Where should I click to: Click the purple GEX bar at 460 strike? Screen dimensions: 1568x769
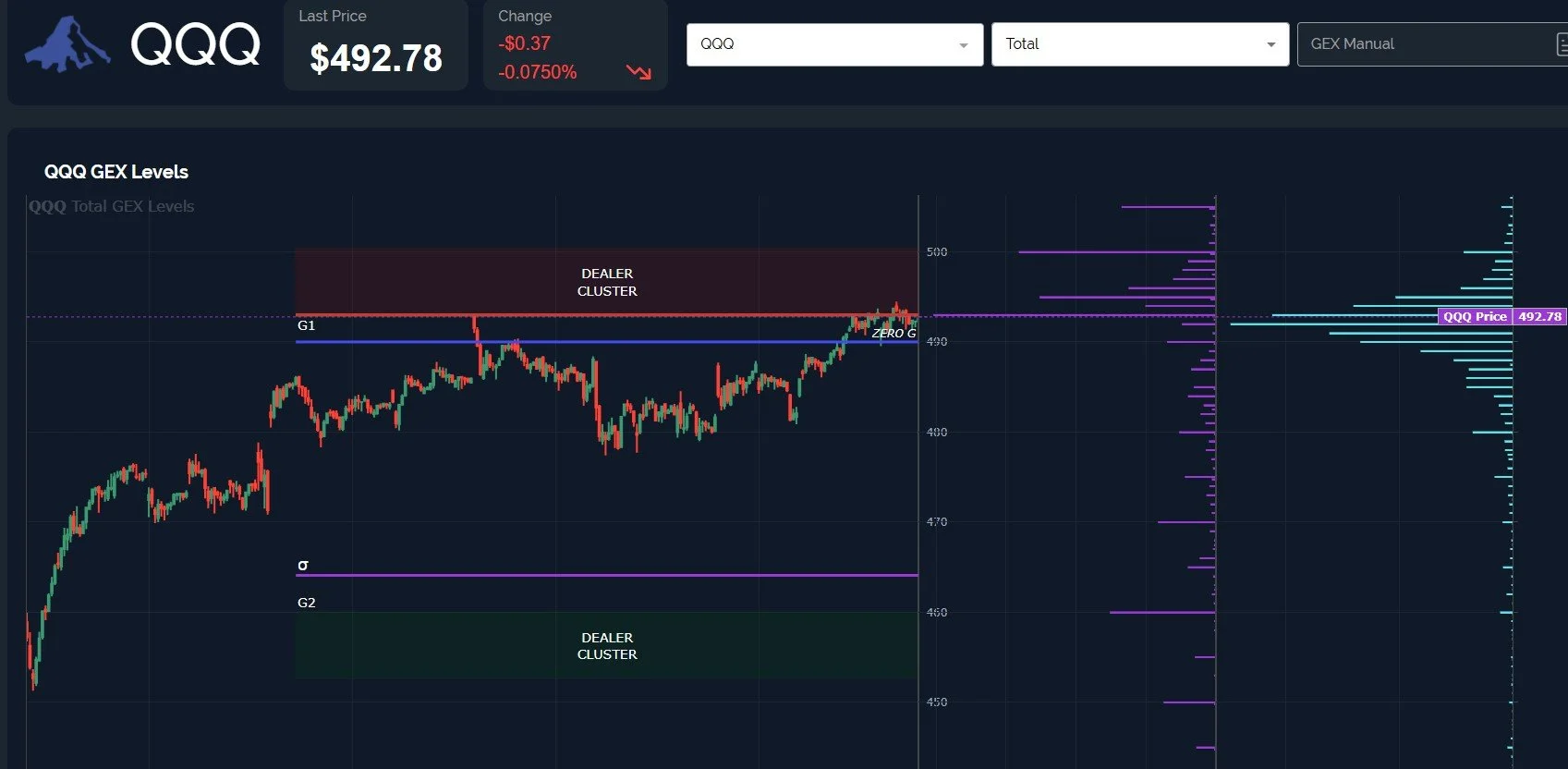(x=1162, y=612)
